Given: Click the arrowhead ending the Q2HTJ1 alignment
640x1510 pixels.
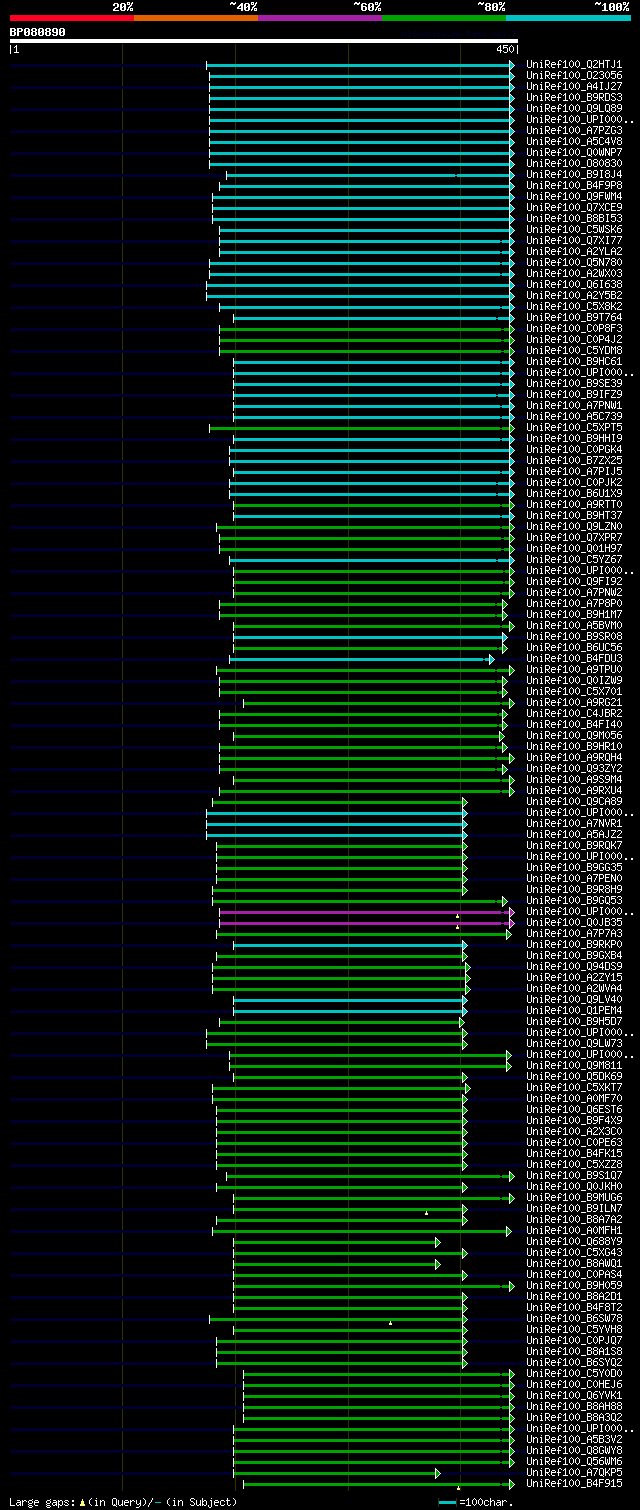Looking at the screenshot, I should 512,65.
